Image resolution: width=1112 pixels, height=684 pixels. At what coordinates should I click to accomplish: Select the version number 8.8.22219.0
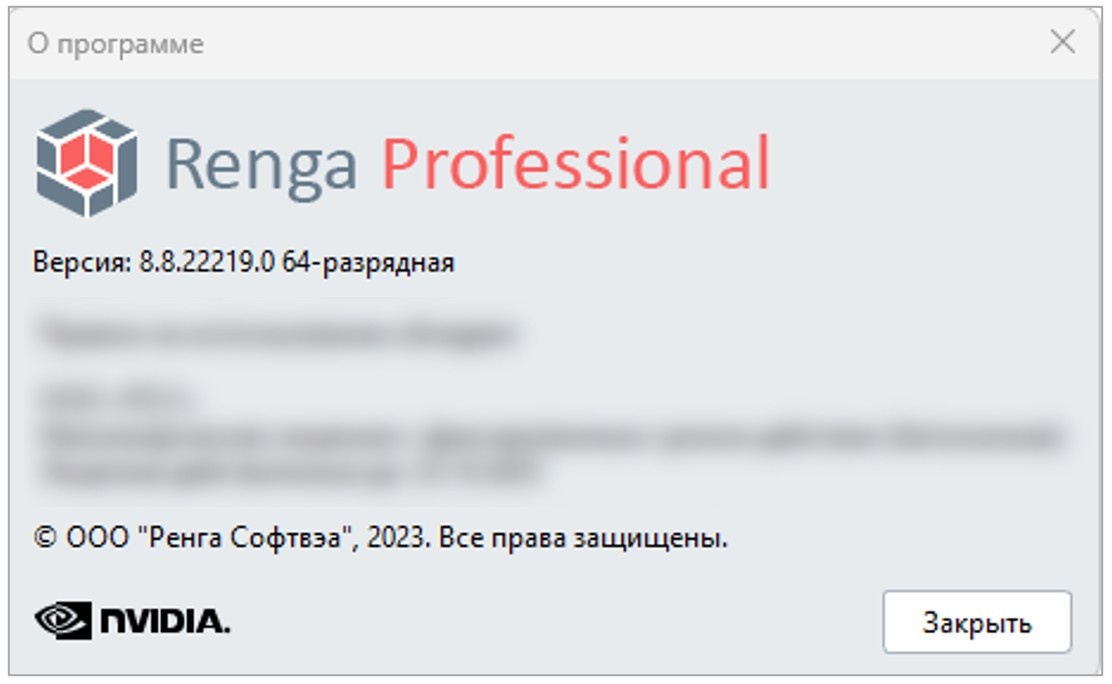click(206, 262)
